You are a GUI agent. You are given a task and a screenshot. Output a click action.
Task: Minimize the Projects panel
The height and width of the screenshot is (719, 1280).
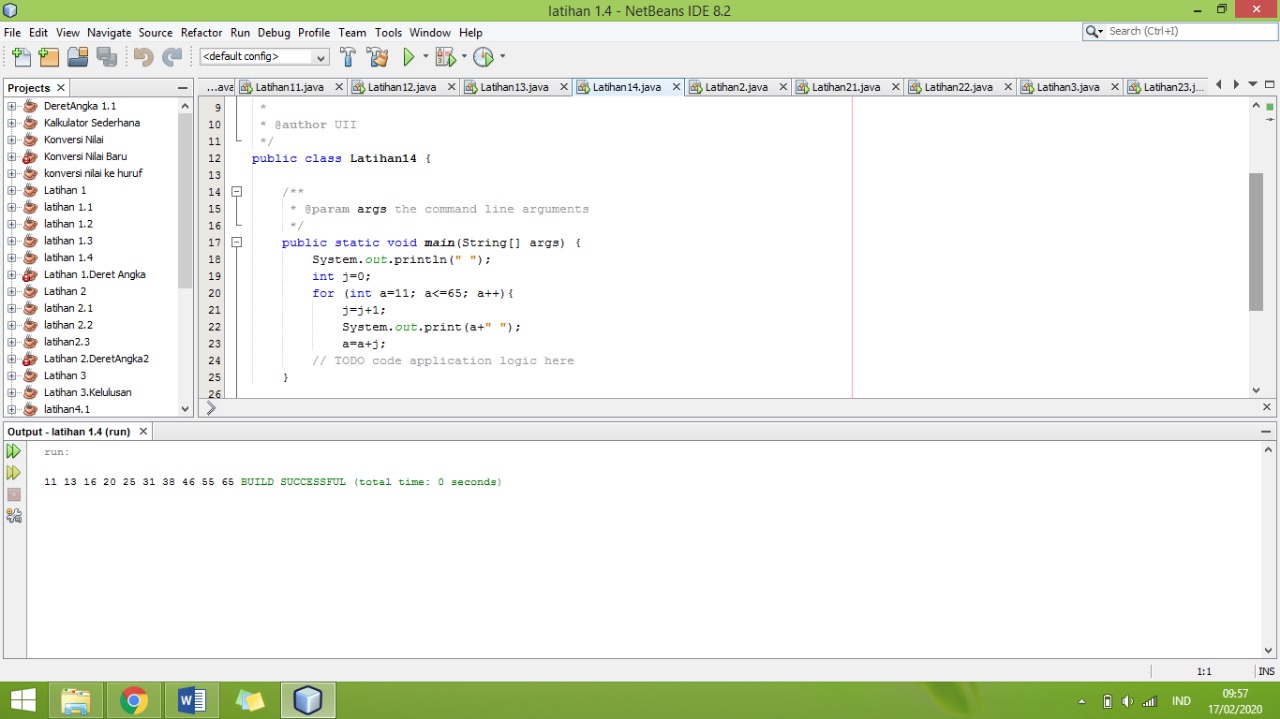[183, 88]
